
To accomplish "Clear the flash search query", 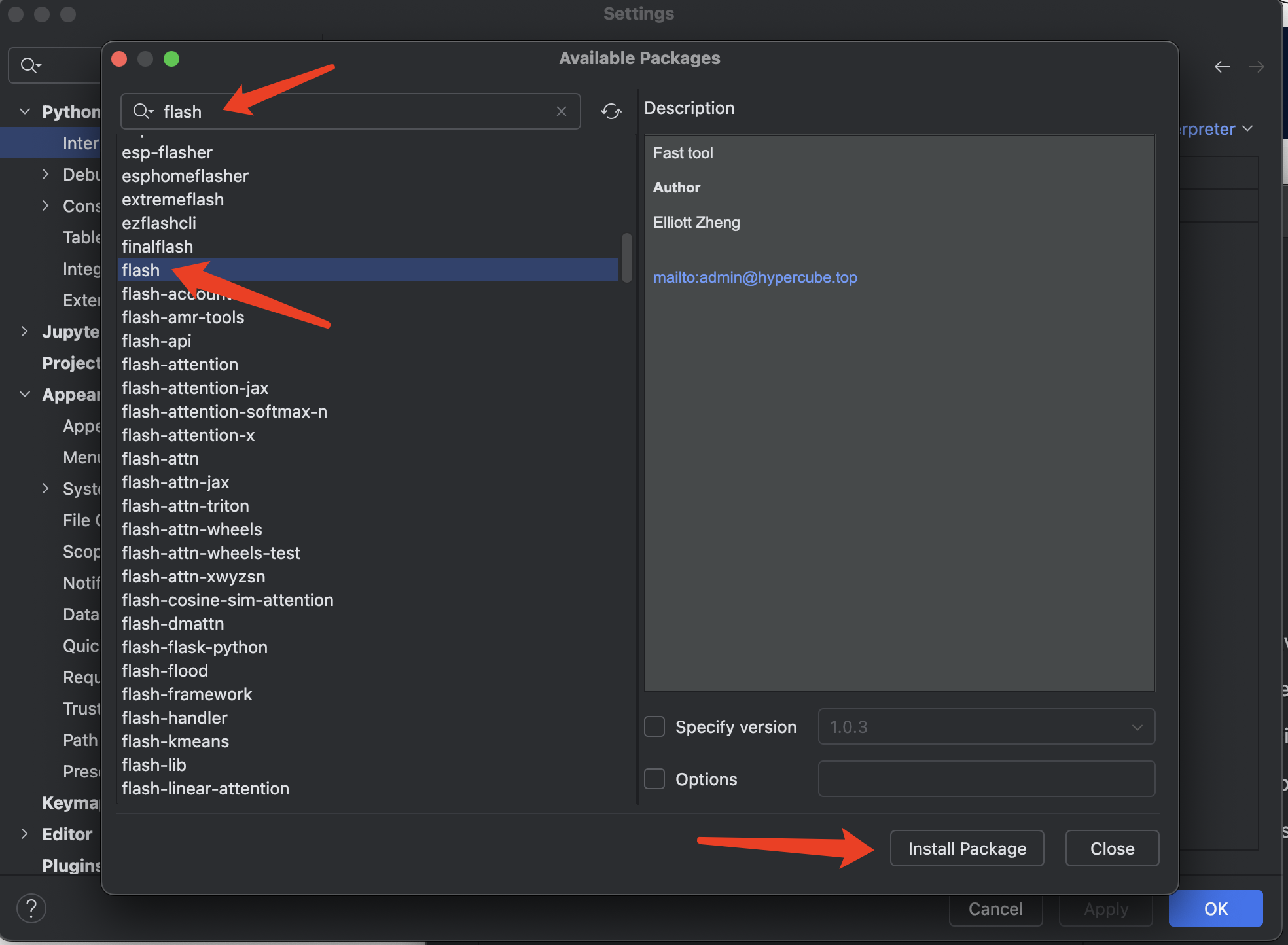I will (562, 111).
